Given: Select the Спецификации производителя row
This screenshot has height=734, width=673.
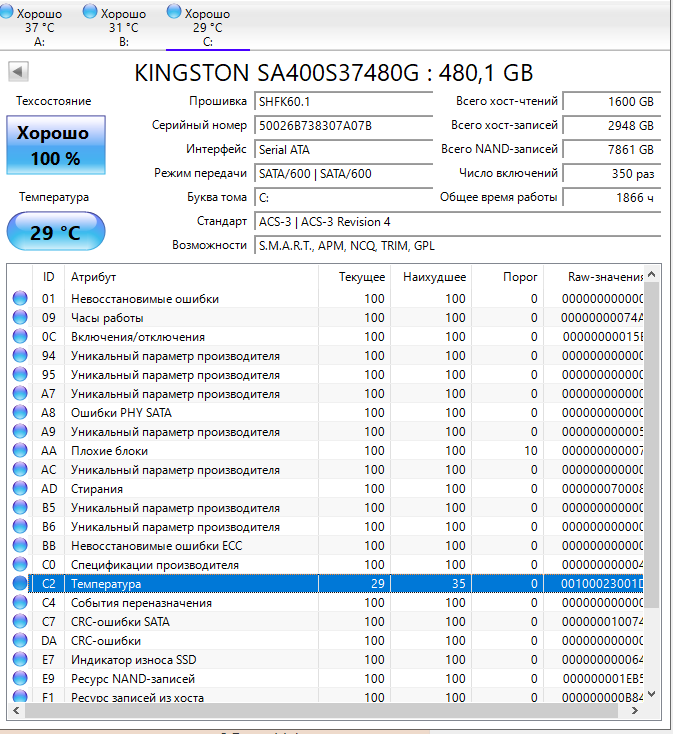Looking at the screenshot, I should click(325, 564).
